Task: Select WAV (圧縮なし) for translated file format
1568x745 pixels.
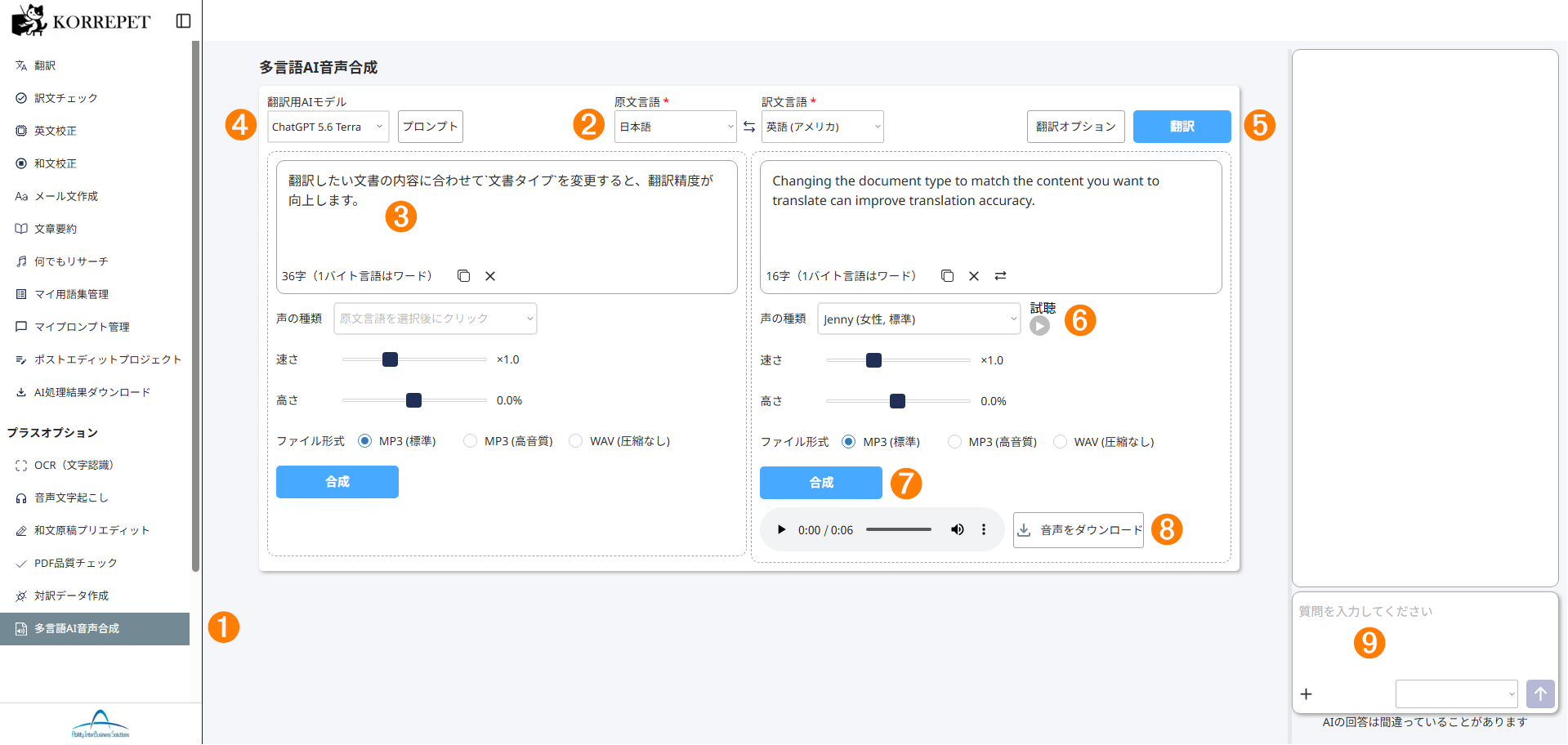Action: pyautogui.click(x=1060, y=442)
